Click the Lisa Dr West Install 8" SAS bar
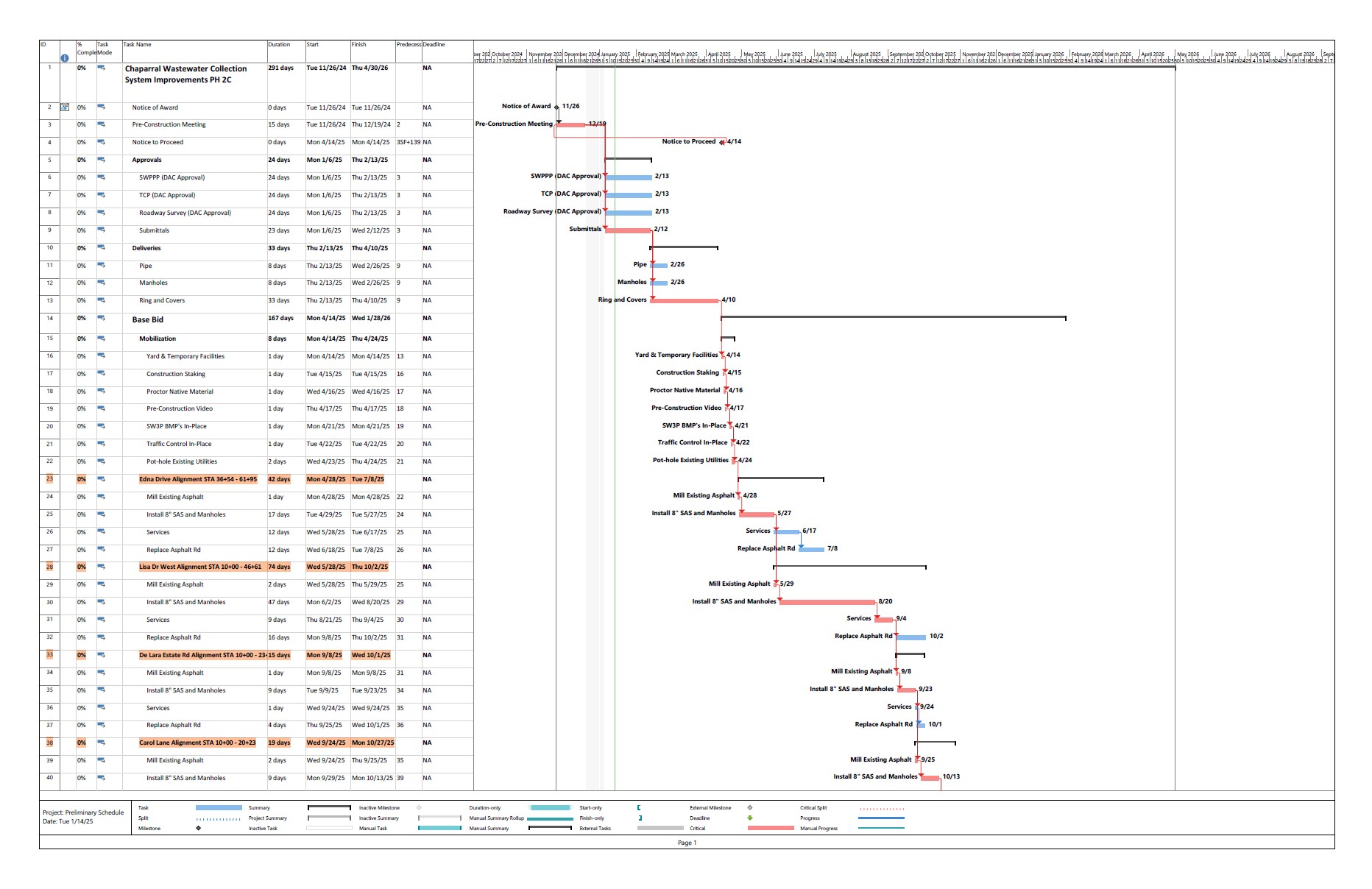1372x889 pixels. coord(827,602)
